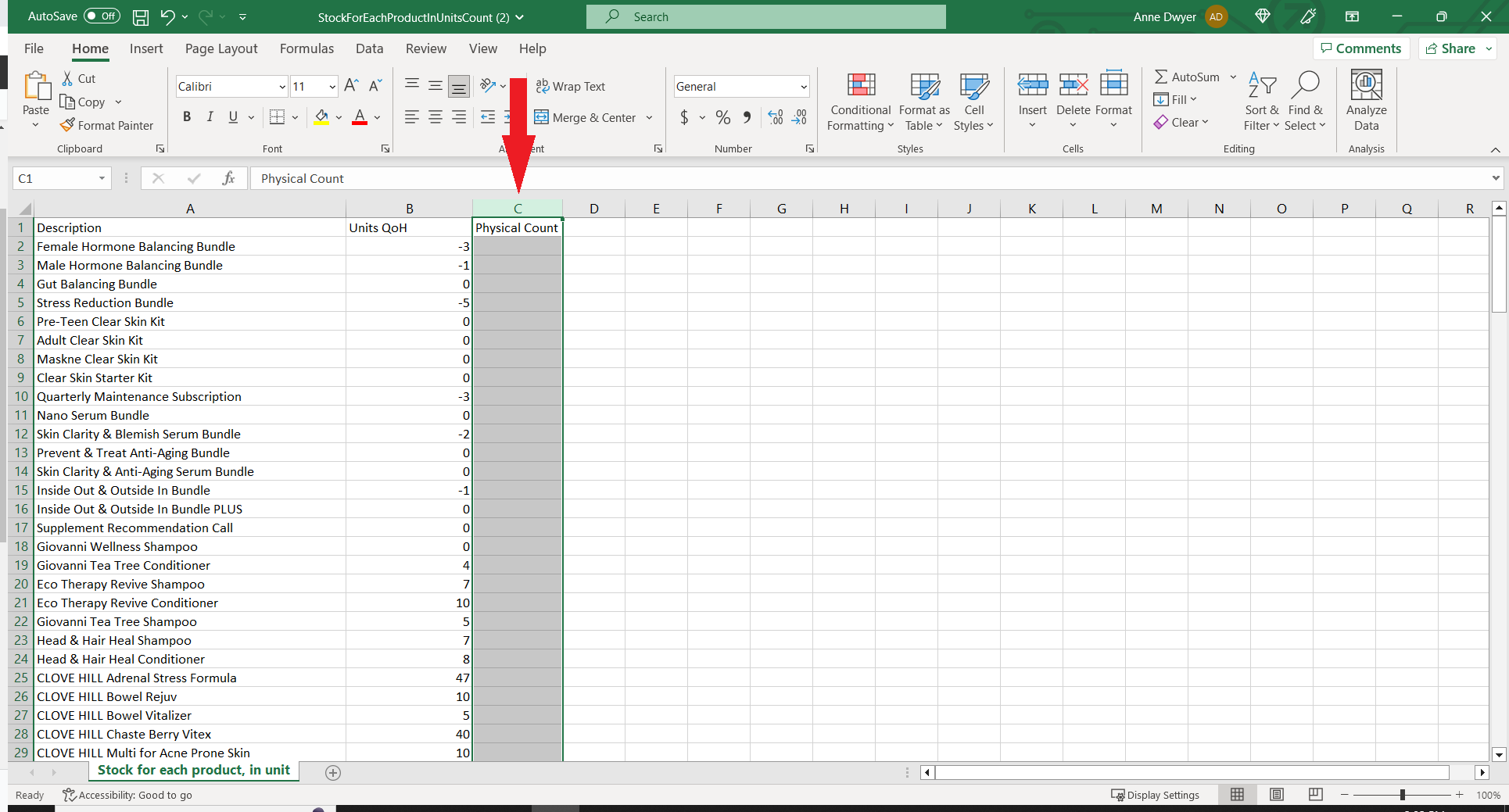The width and height of the screenshot is (1509, 812).
Task: Click the Percent Style icon
Action: (723, 117)
